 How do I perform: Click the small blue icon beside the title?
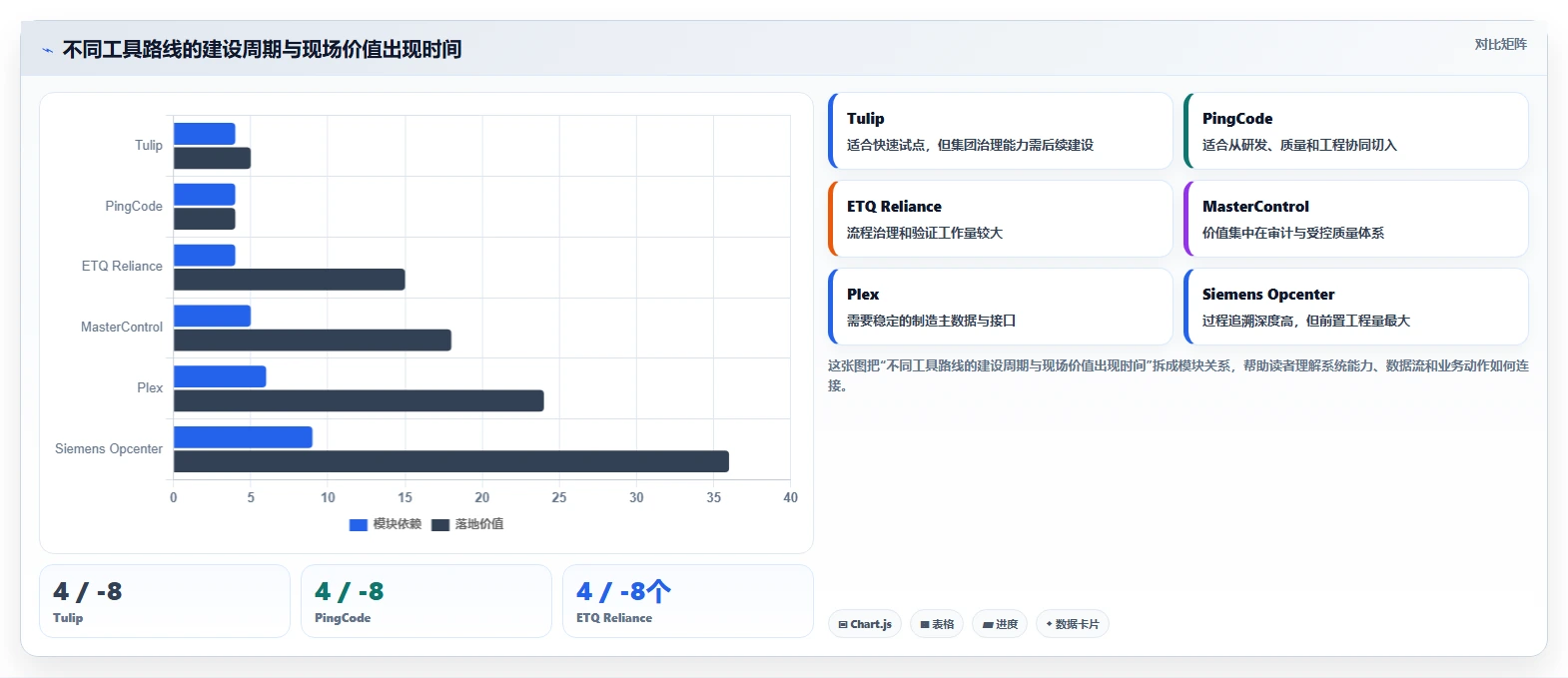(x=48, y=50)
